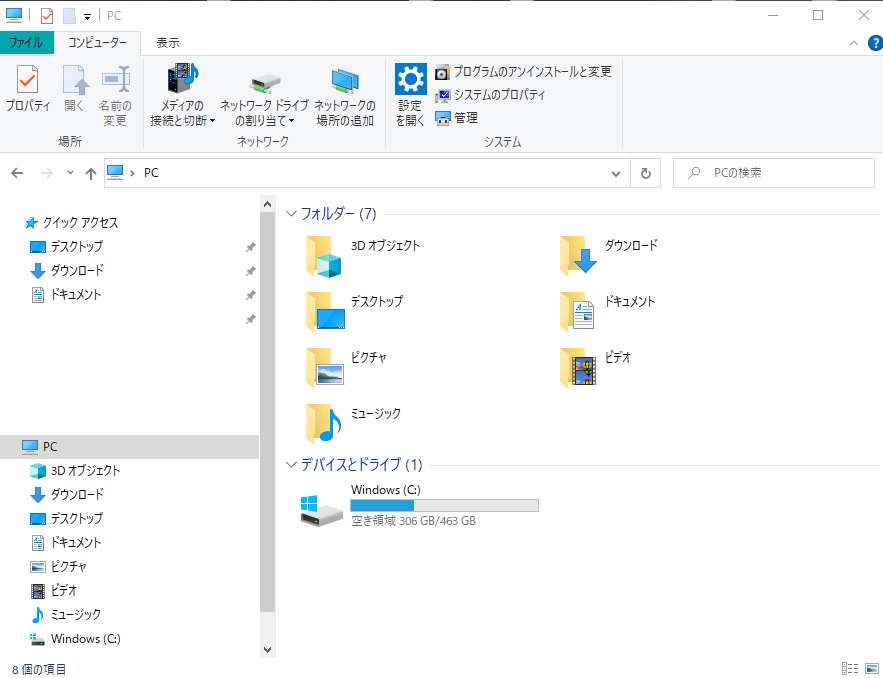This screenshot has width=883, height=678.
Task: Click the PCの検索 search box
Action: pyautogui.click(x=774, y=173)
